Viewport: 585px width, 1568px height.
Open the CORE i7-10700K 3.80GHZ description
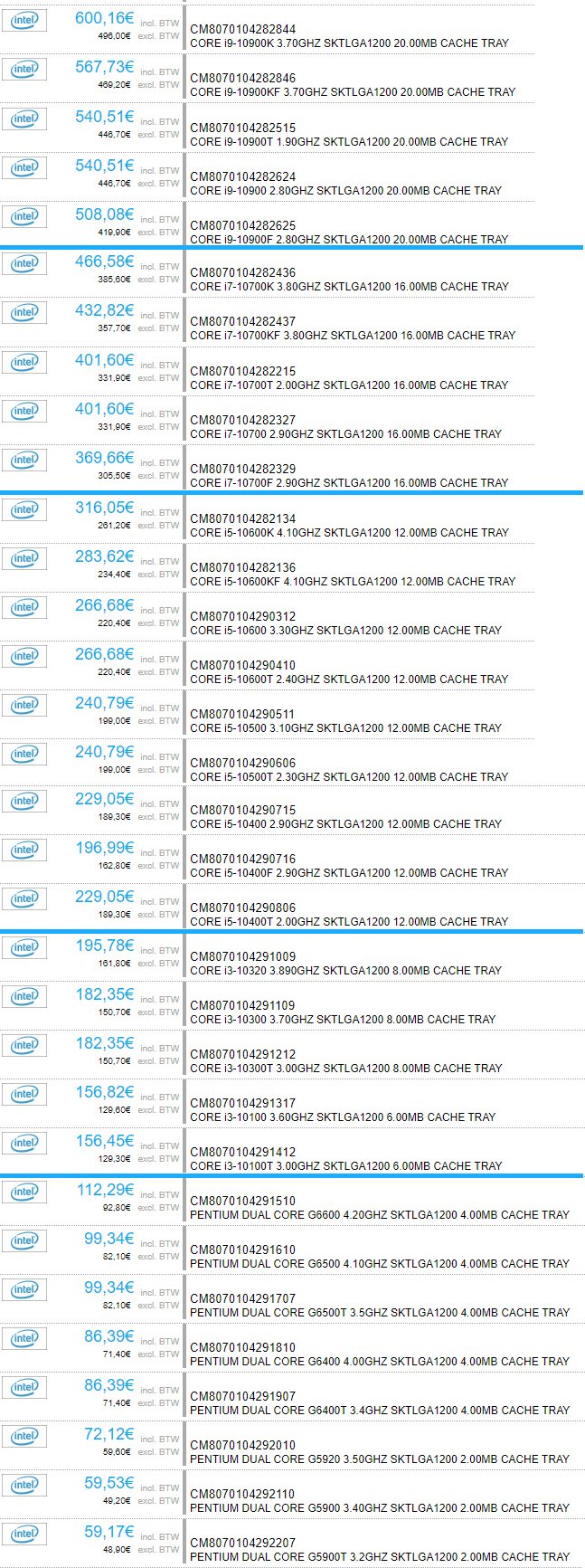[349, 287]
